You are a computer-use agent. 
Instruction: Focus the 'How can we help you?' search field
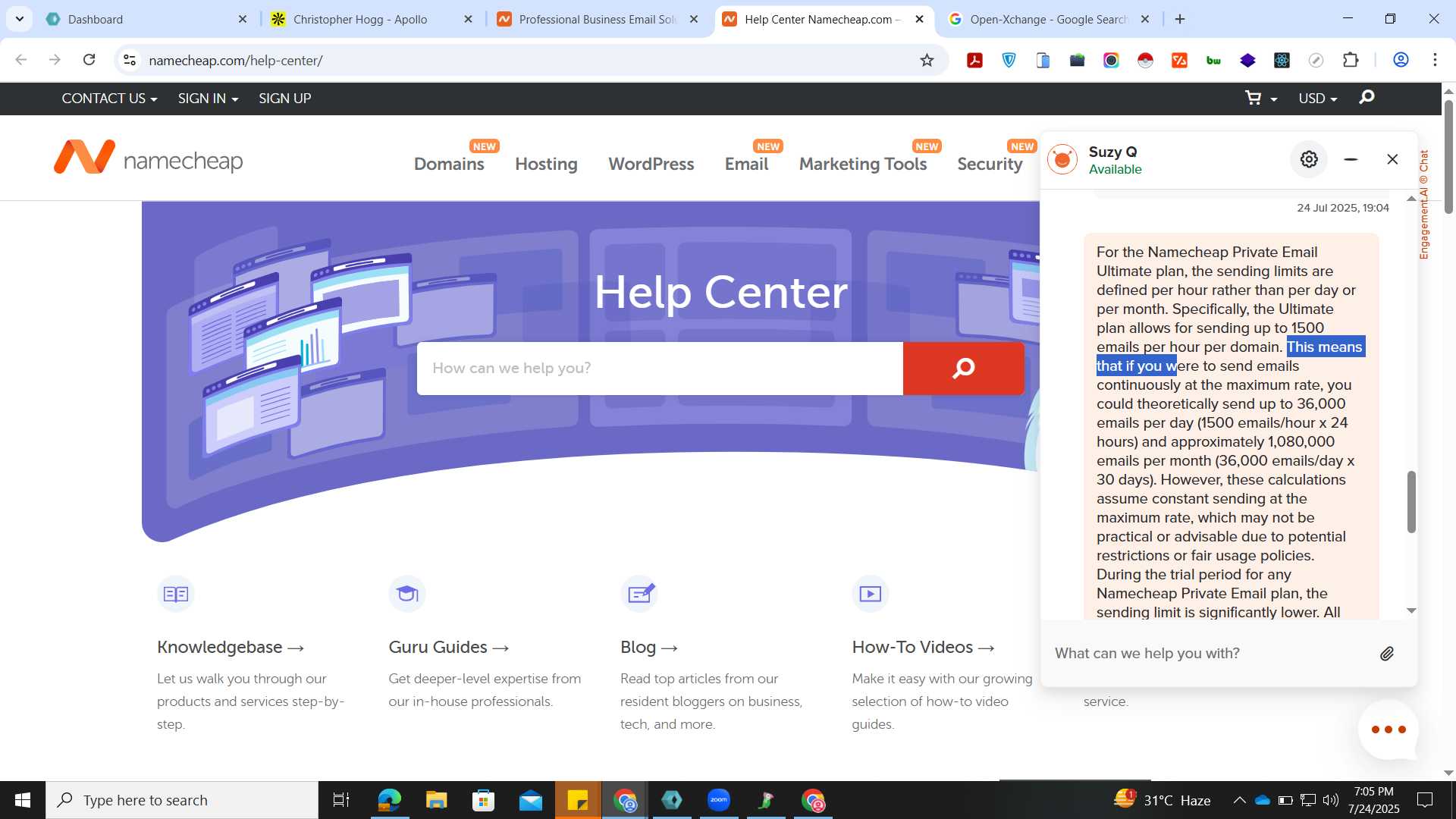pyautogui.click(x=660, y=368)
